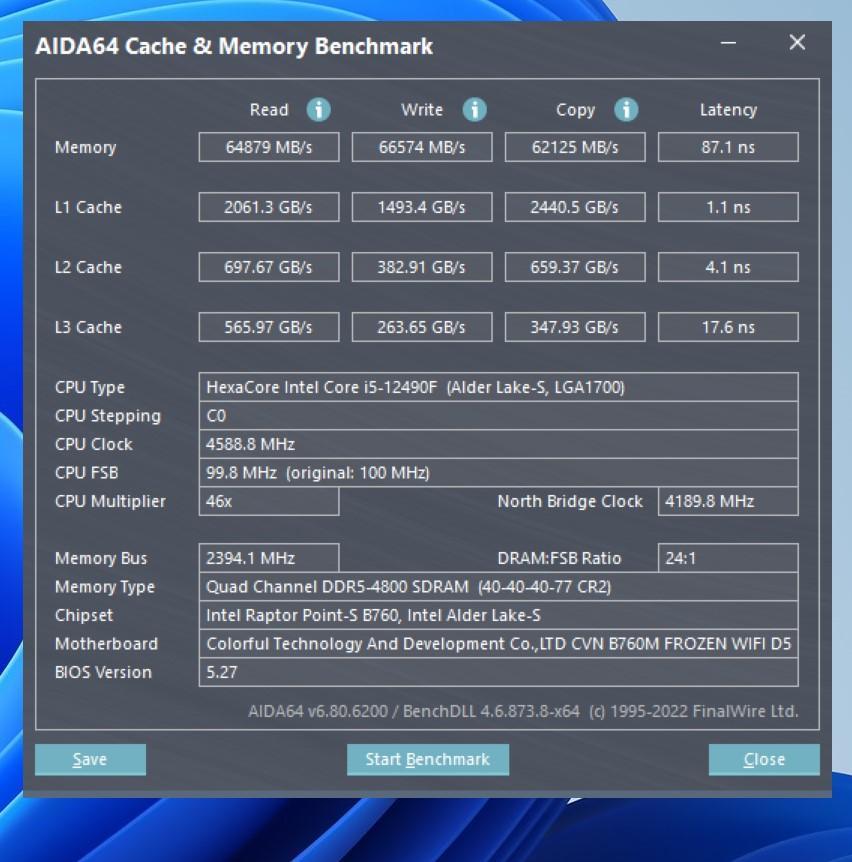Image resolution: width=852 pixels, height=862 pixels.
Task: Click the Memory Bus label
Action: [x=101, y=559]
